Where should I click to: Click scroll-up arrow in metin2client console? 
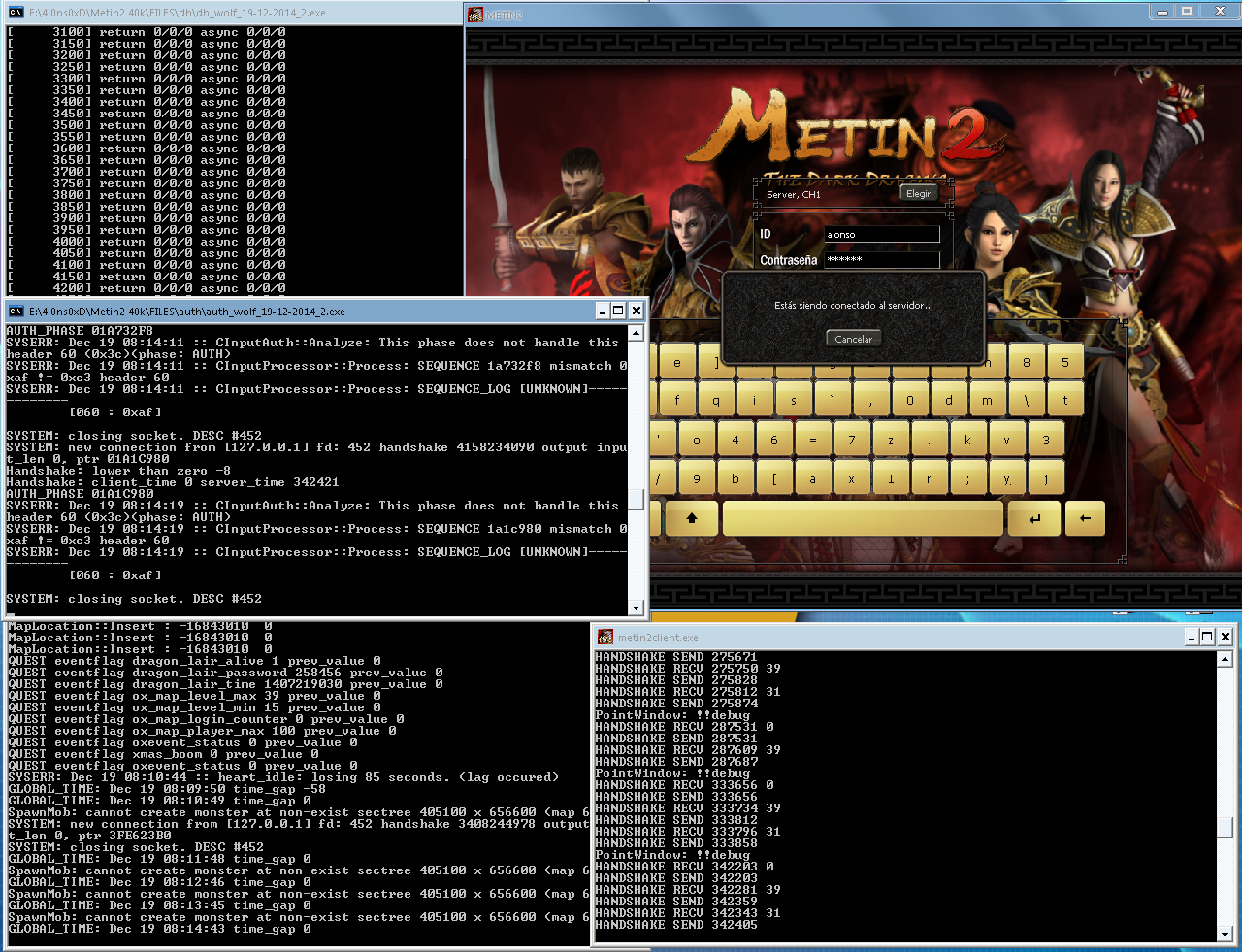tap(1226, 660)
